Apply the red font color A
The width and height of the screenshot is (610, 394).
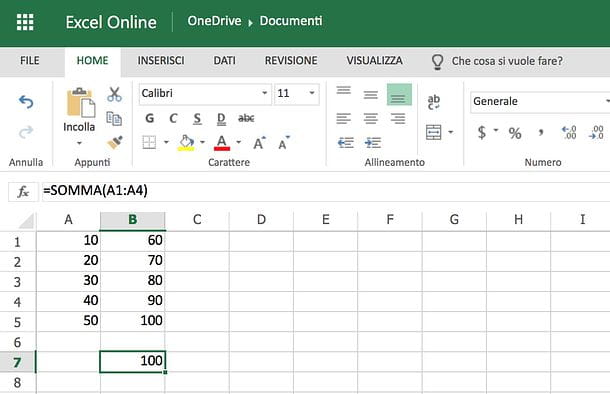(222, 143)
